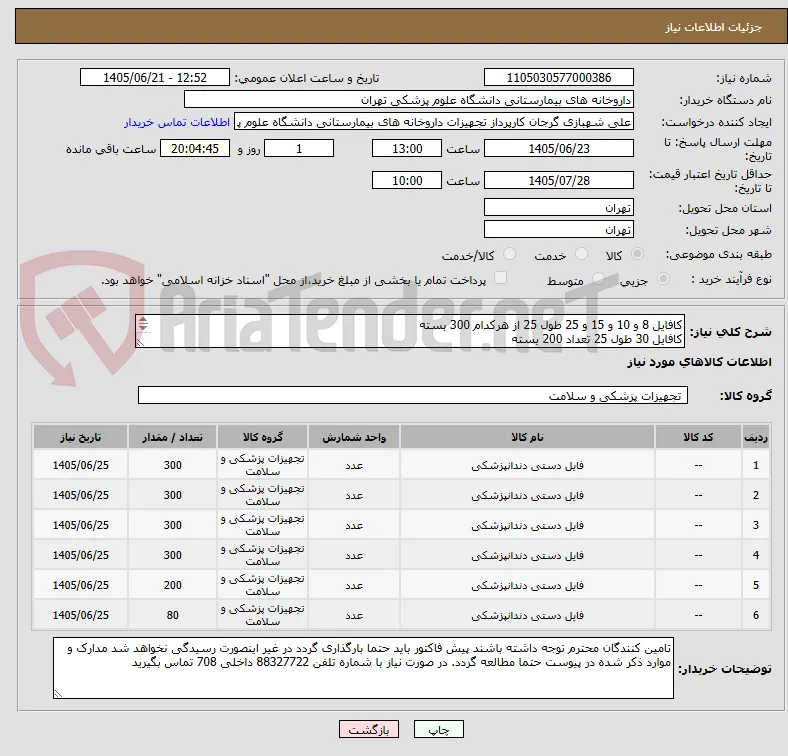Click the گروه کالا column header
This screenshot has height=756, width=788.
[x=262, y=437]
